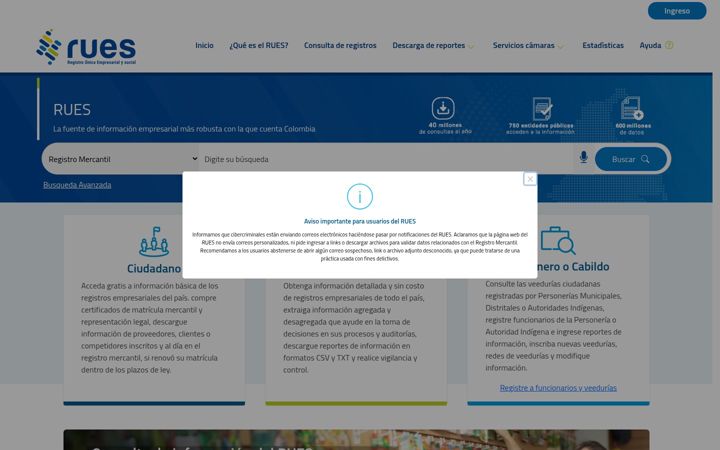Click the 'Aviso importante para usuarios del RUES' title

click(x=360, y=221)
